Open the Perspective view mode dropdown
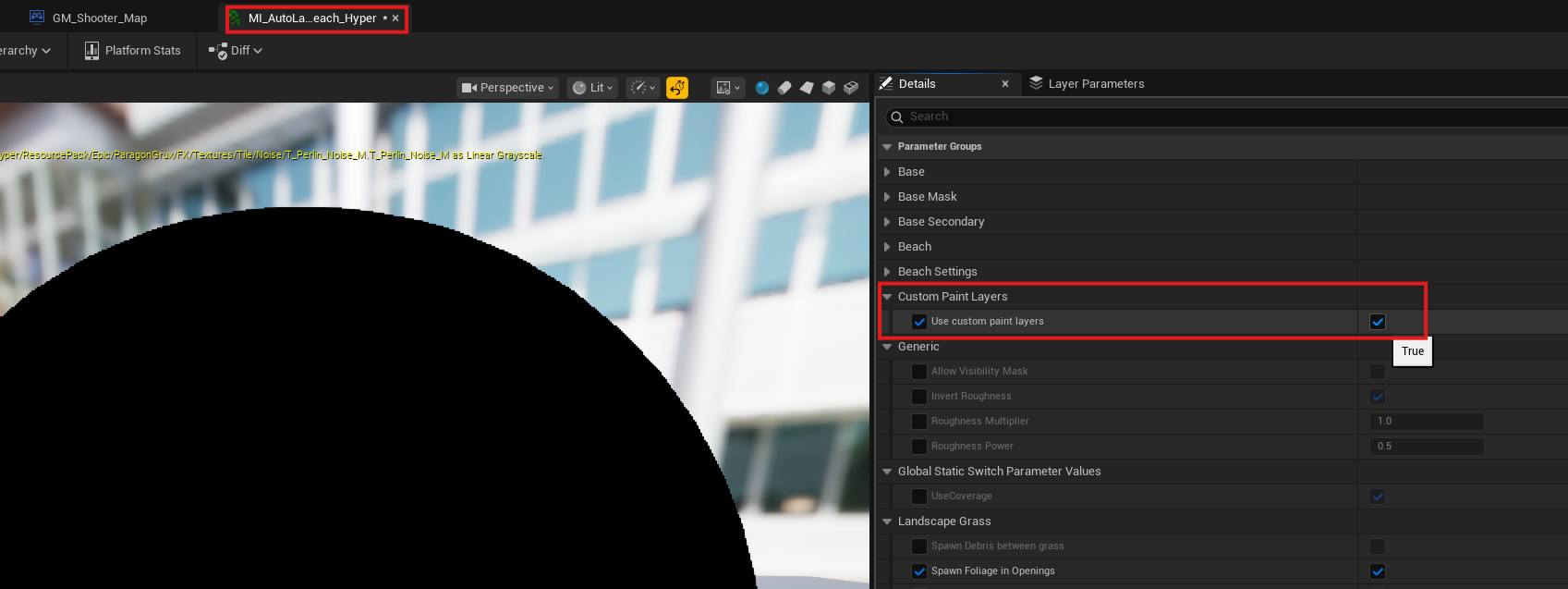Image resolution: width=1568 pixels, height=589 pixels. click(508, 88)
